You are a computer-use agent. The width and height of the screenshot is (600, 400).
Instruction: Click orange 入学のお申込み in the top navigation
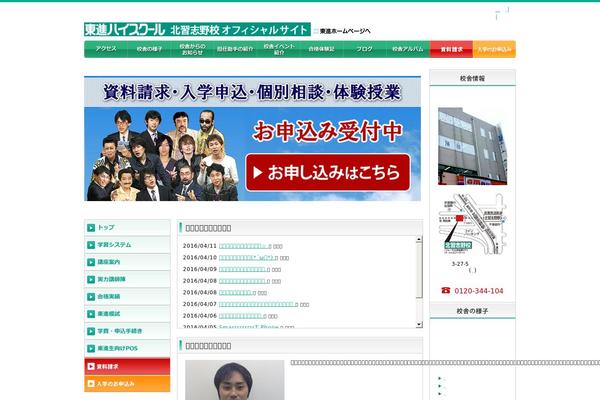(494, 49)
